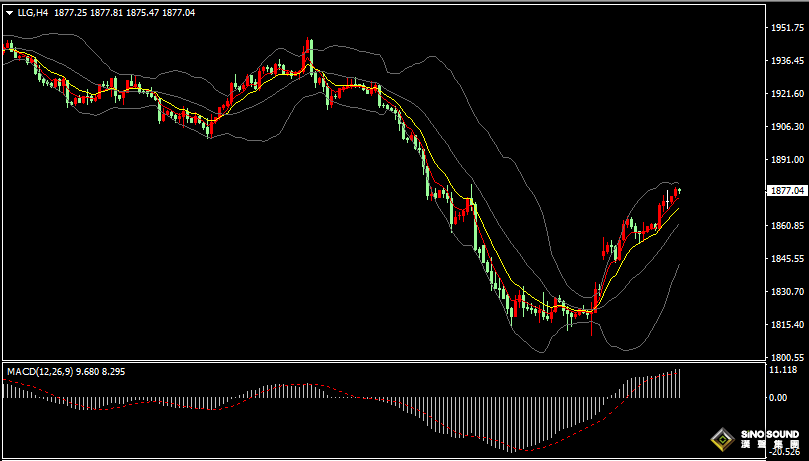Click the latest red candle near 1877

pos(678,192)
